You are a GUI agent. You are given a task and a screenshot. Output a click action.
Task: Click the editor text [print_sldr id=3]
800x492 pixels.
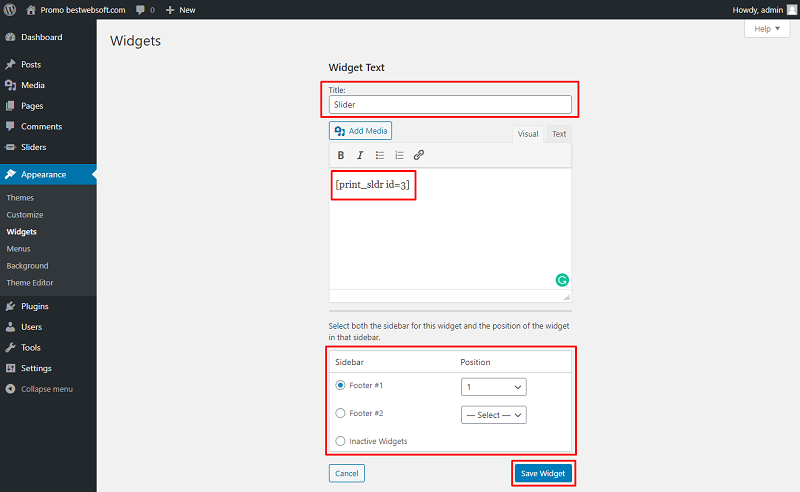372,185
